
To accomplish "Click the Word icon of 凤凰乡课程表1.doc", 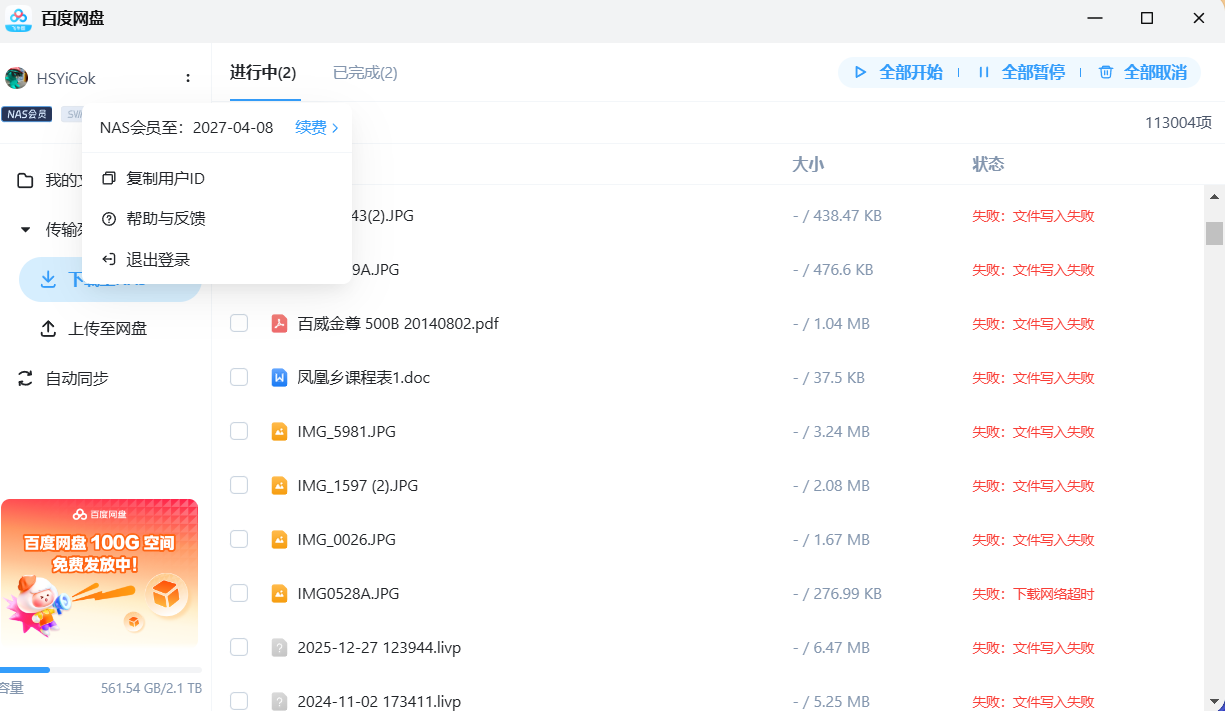I will pos(280,378).
